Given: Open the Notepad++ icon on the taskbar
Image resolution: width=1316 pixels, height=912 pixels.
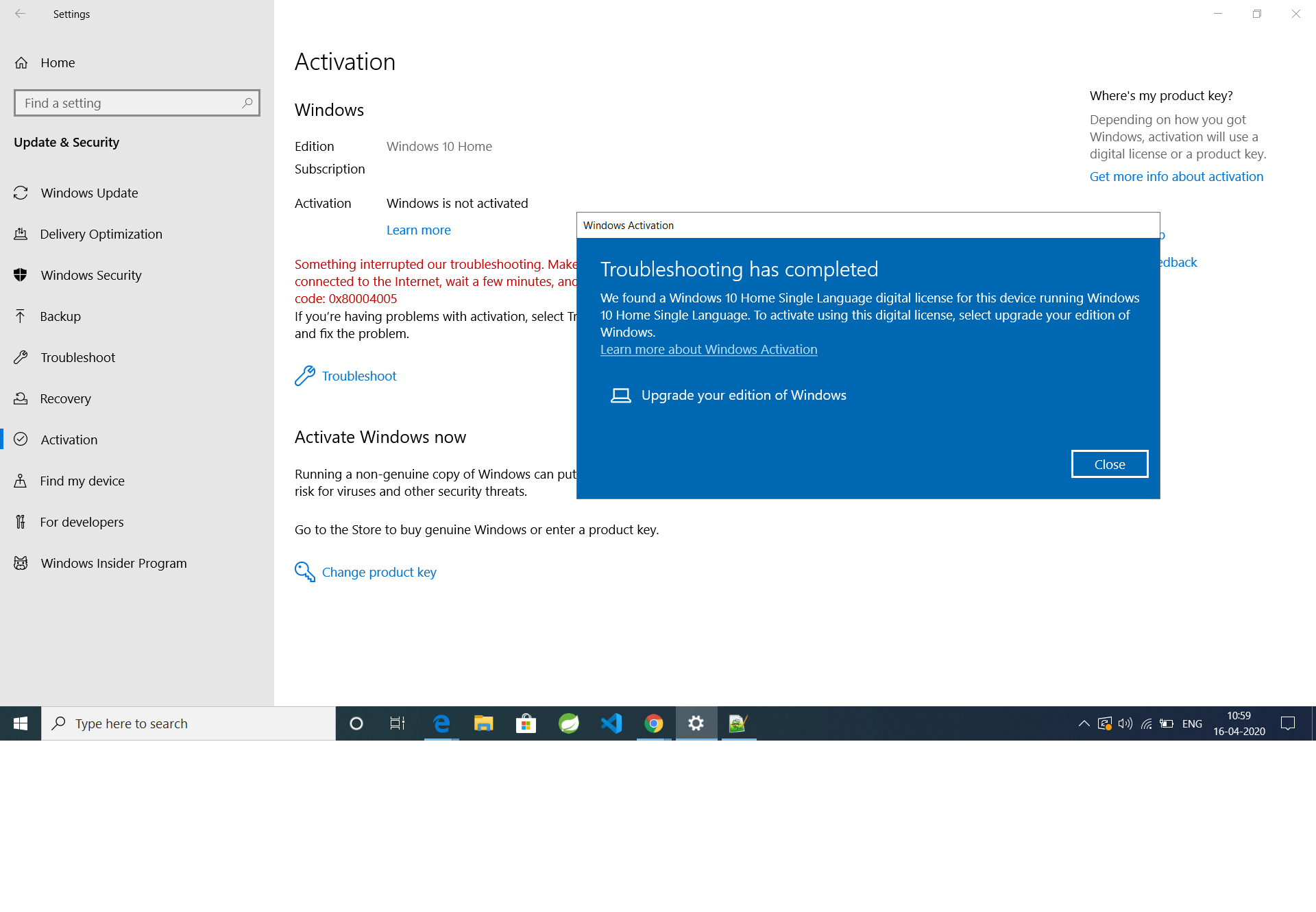Looking at the screenshot, I should 738,723.
